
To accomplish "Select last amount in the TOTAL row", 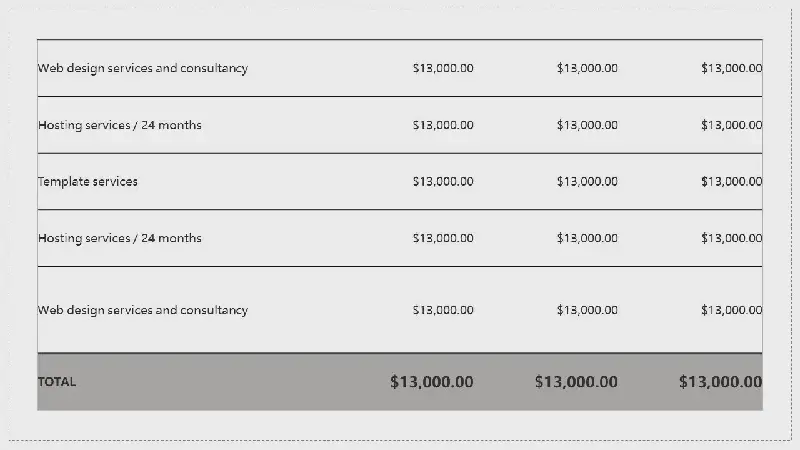I will tap(720, 382).
